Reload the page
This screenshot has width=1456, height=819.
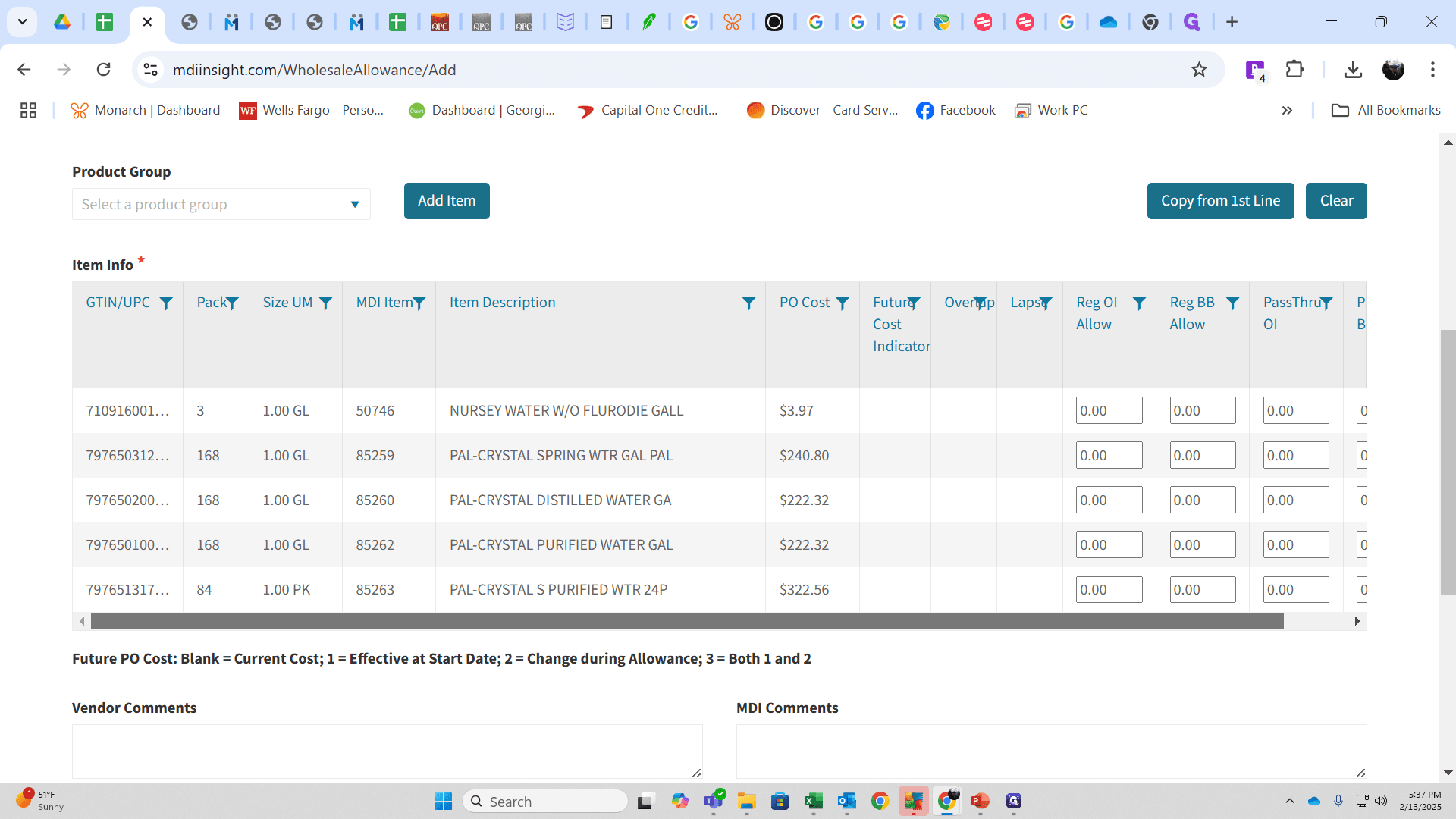click(x=104, y=70)
